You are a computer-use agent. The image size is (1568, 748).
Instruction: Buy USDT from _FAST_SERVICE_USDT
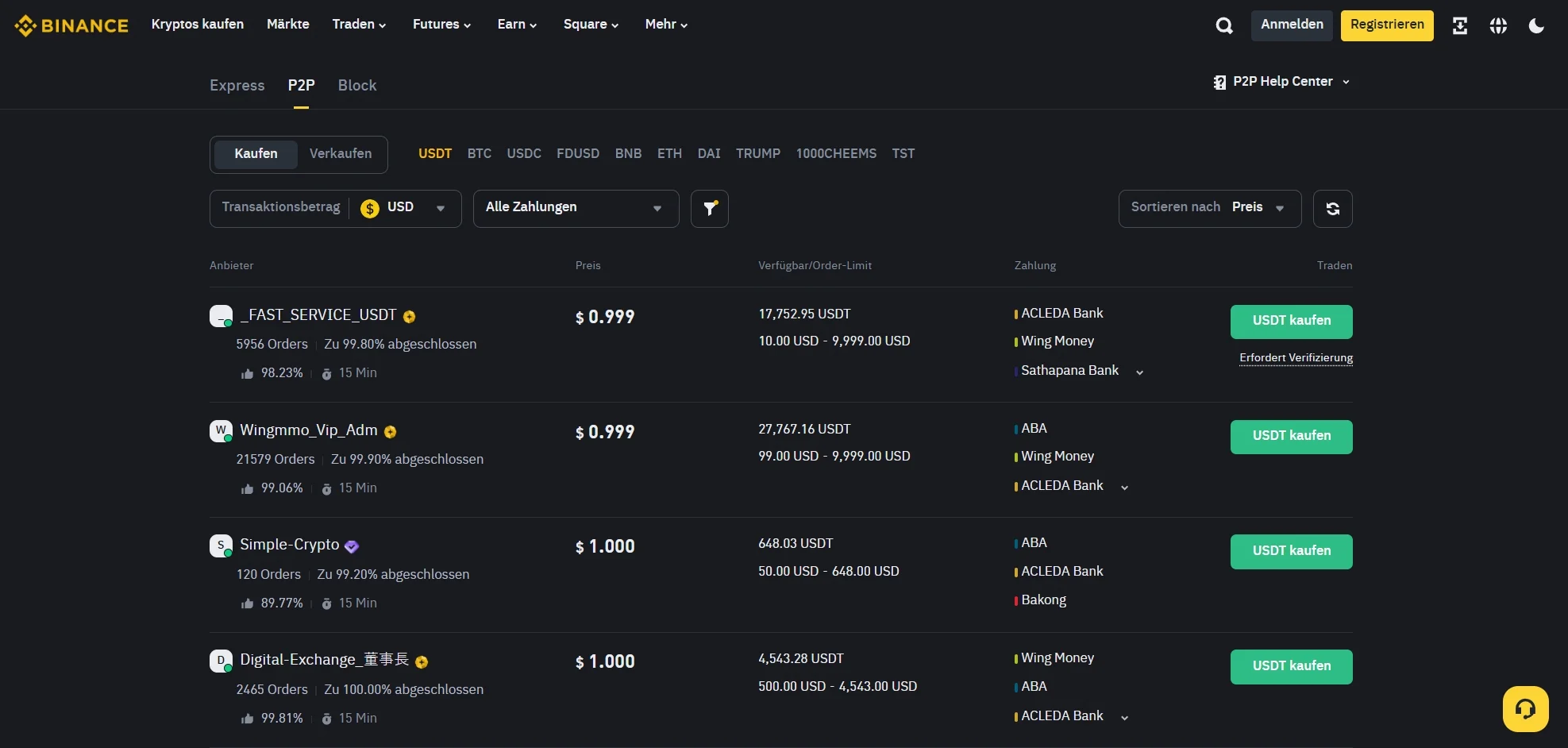coord(1292,322)
